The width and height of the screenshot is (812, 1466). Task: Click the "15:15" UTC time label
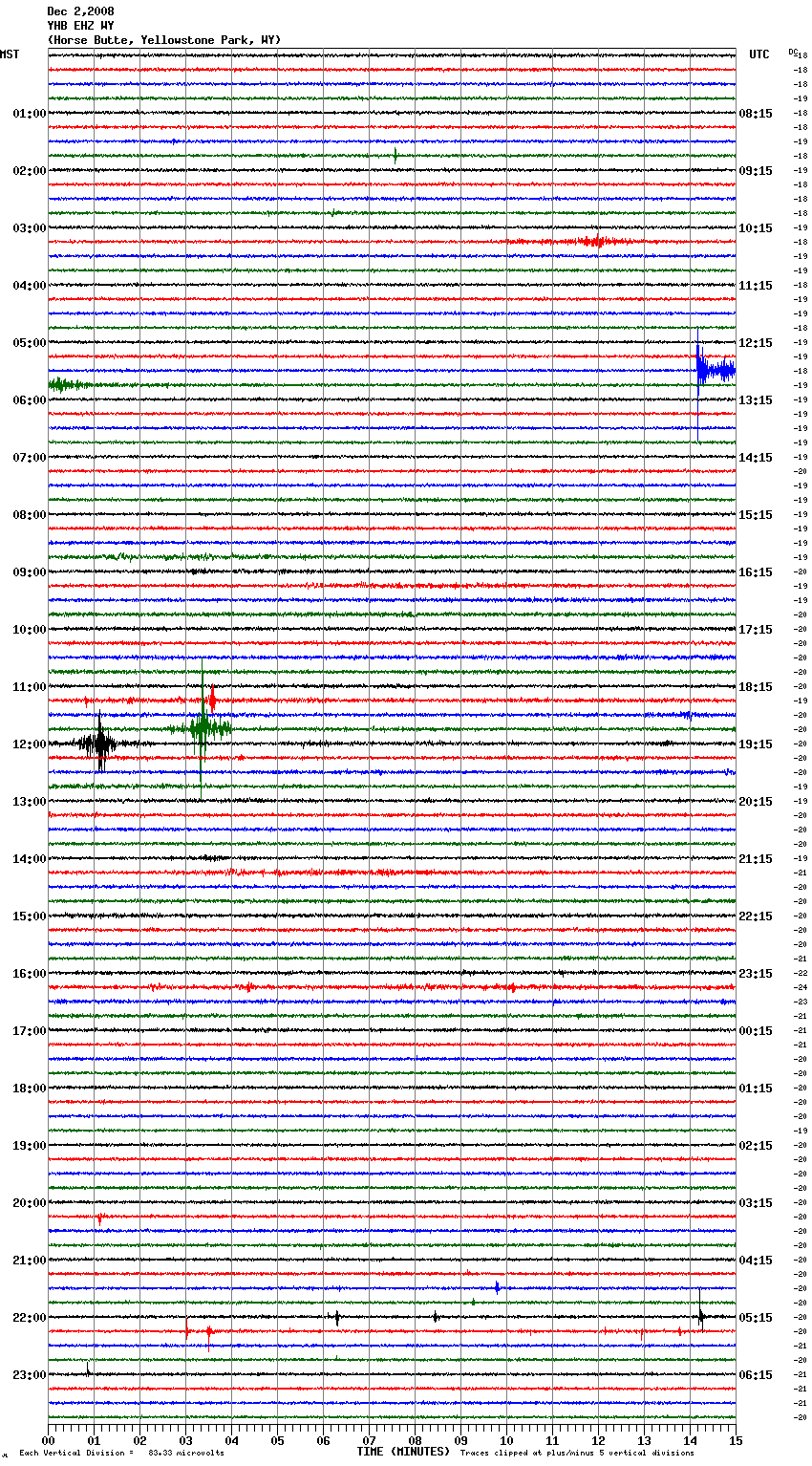(x=756, y=515)
